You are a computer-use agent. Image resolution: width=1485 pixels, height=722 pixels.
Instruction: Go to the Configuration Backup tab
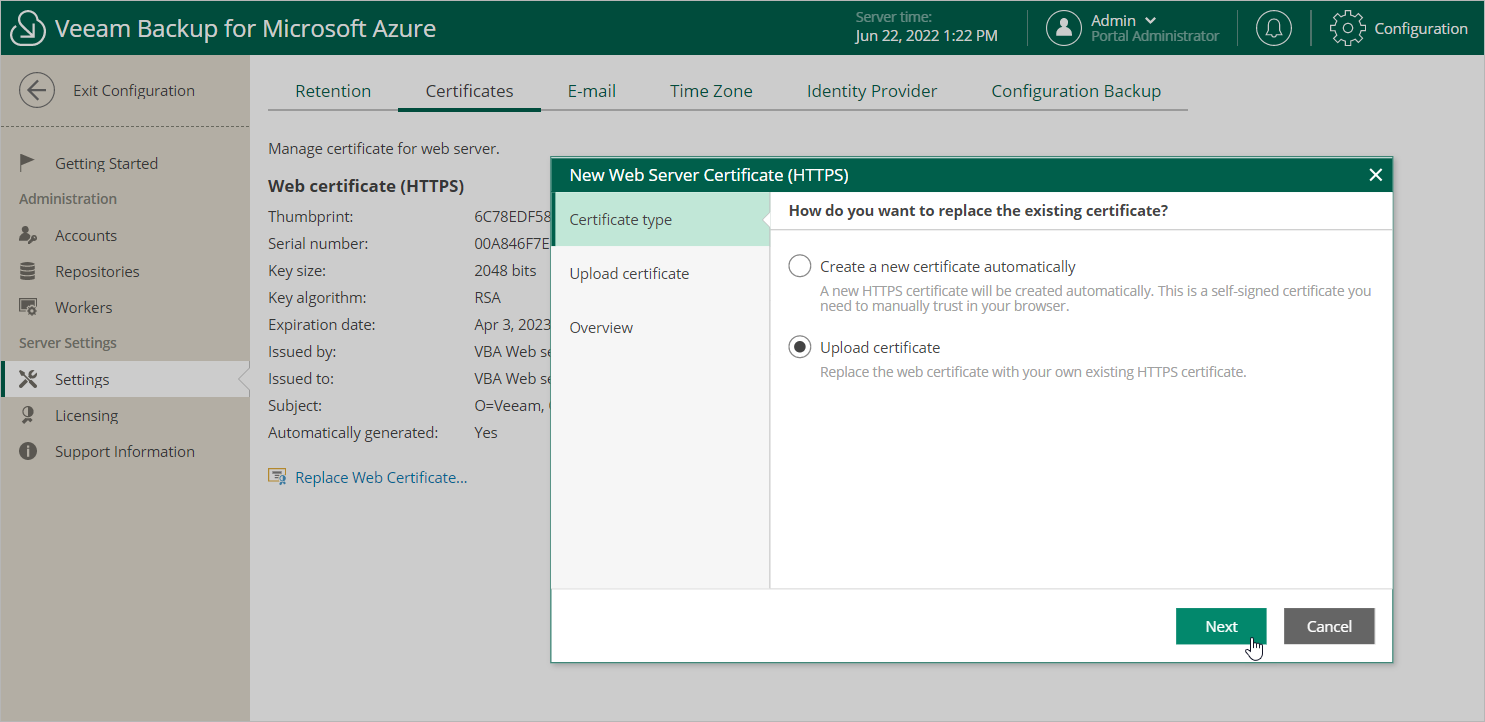tap(1075, 91)
